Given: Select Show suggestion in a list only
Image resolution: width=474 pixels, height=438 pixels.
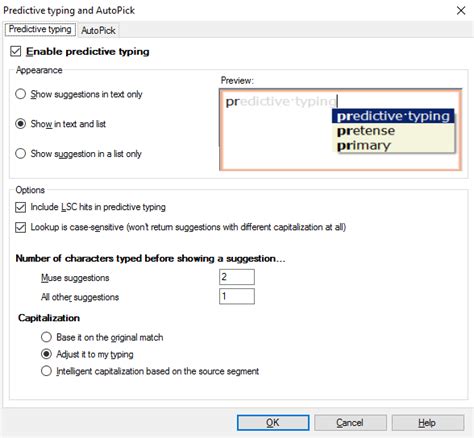Looking at the screenshot, I should [21, 154].
